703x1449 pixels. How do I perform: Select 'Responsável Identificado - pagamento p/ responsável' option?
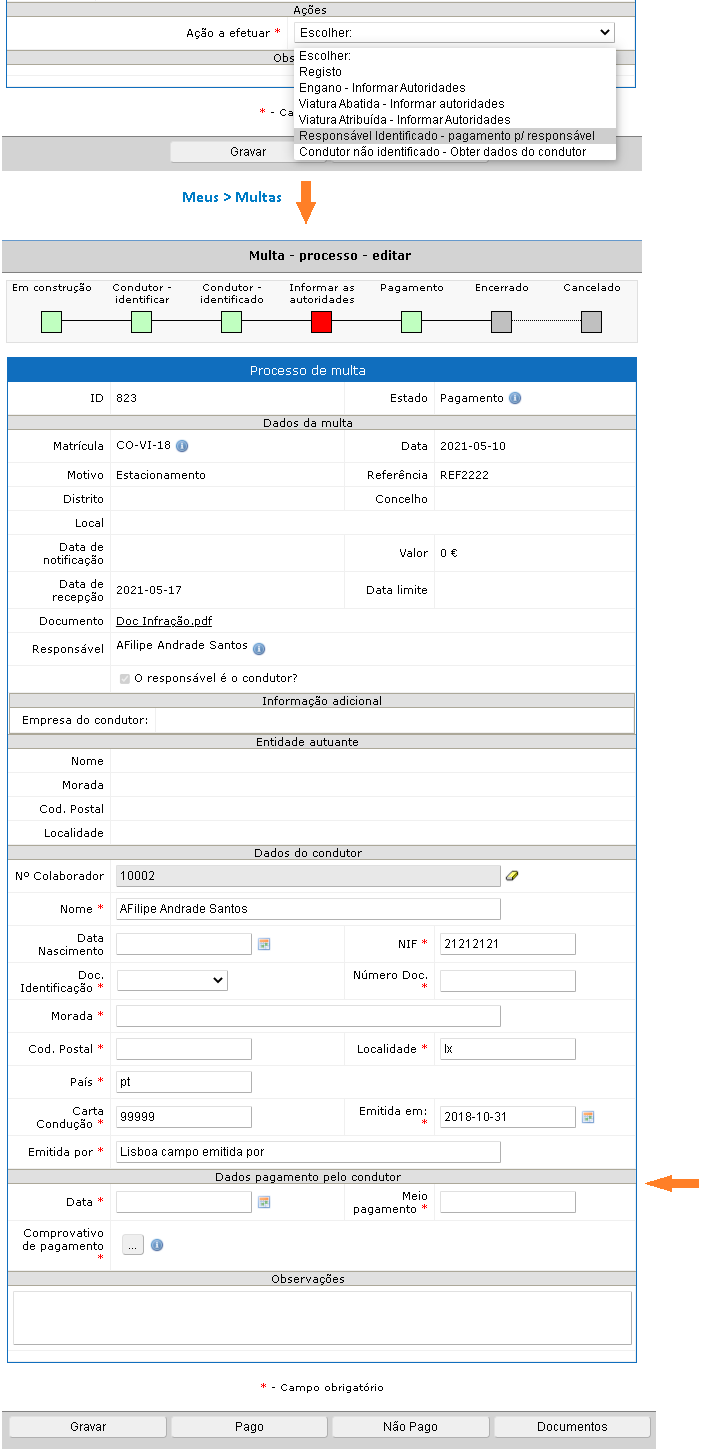point(446,136)
